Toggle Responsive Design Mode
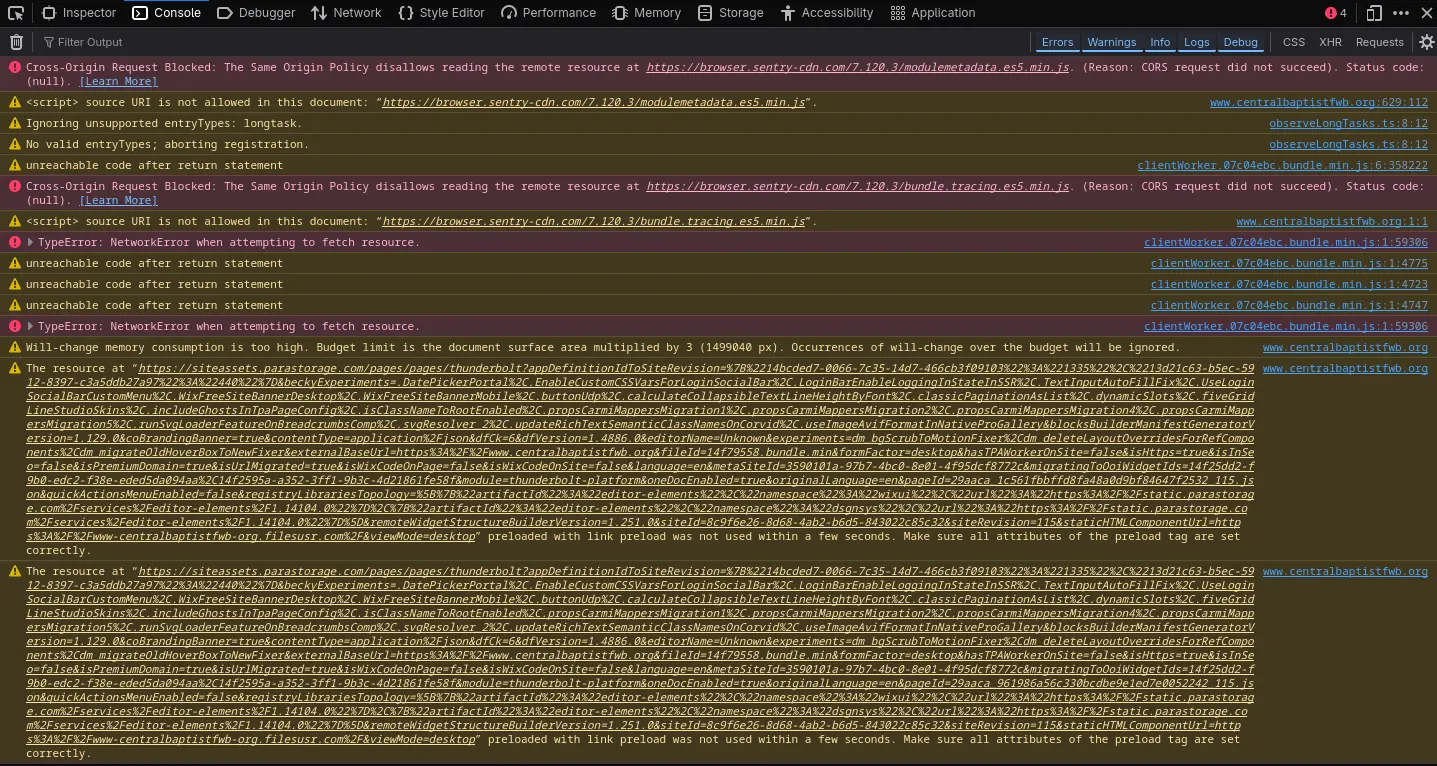Viewport: 1437px width, 766px height. (1373, 13)
